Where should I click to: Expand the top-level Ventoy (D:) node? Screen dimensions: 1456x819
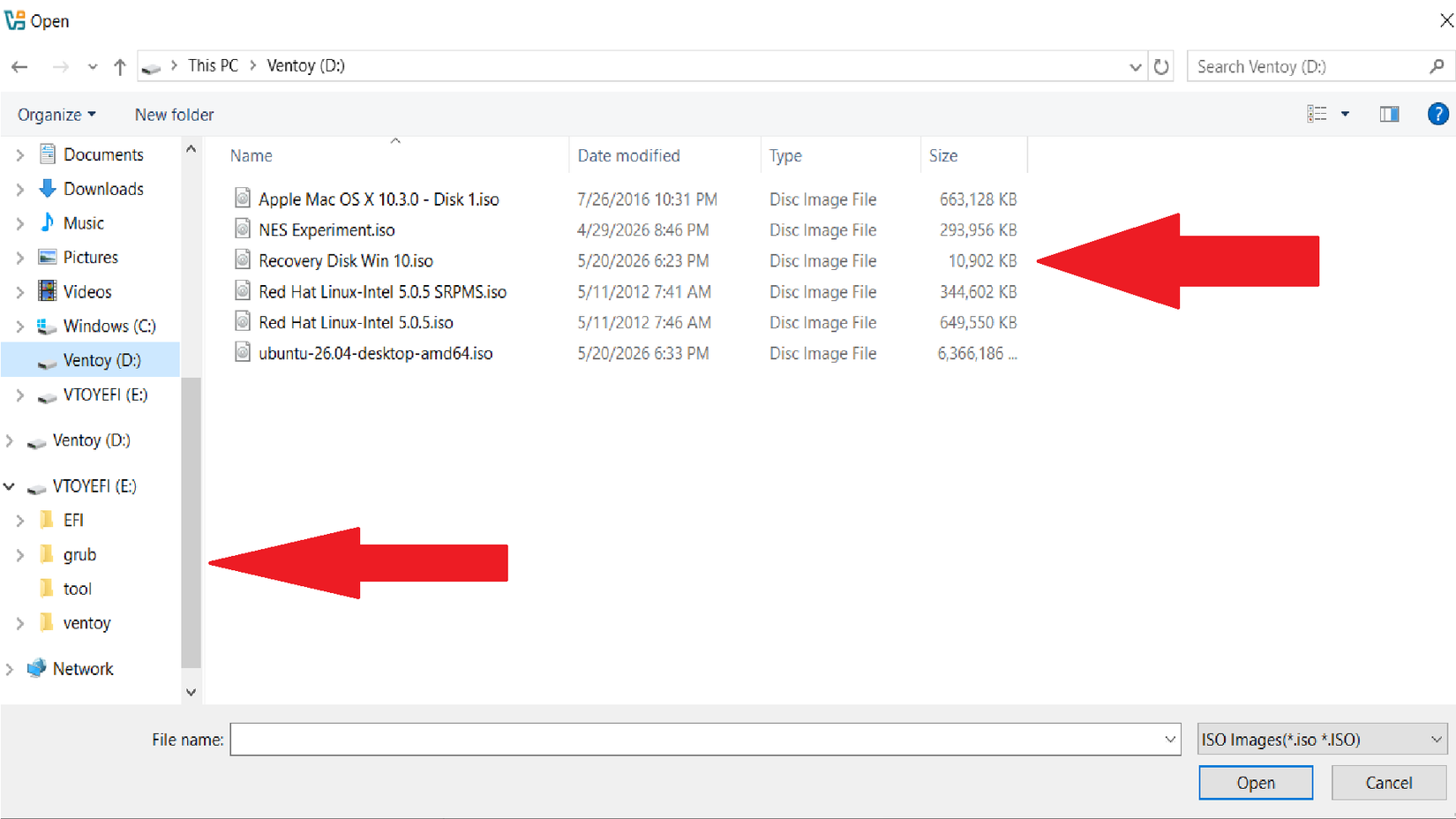(10, 440)
